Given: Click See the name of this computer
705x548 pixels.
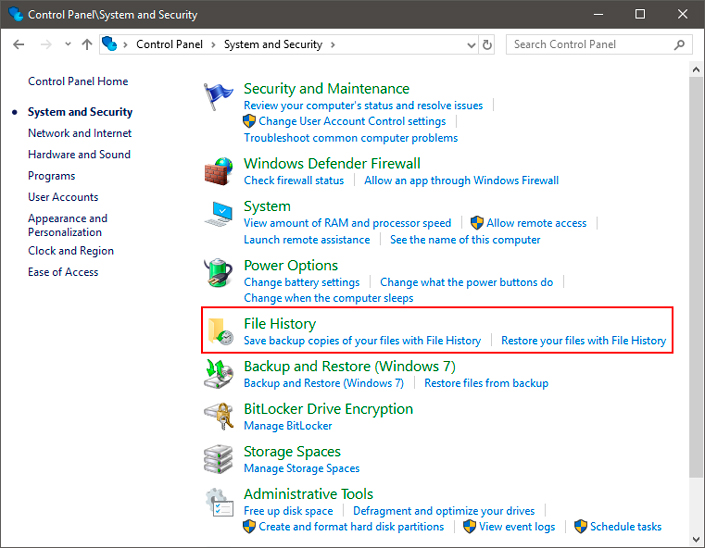Looking at the screenshot, I should [465, 240].
